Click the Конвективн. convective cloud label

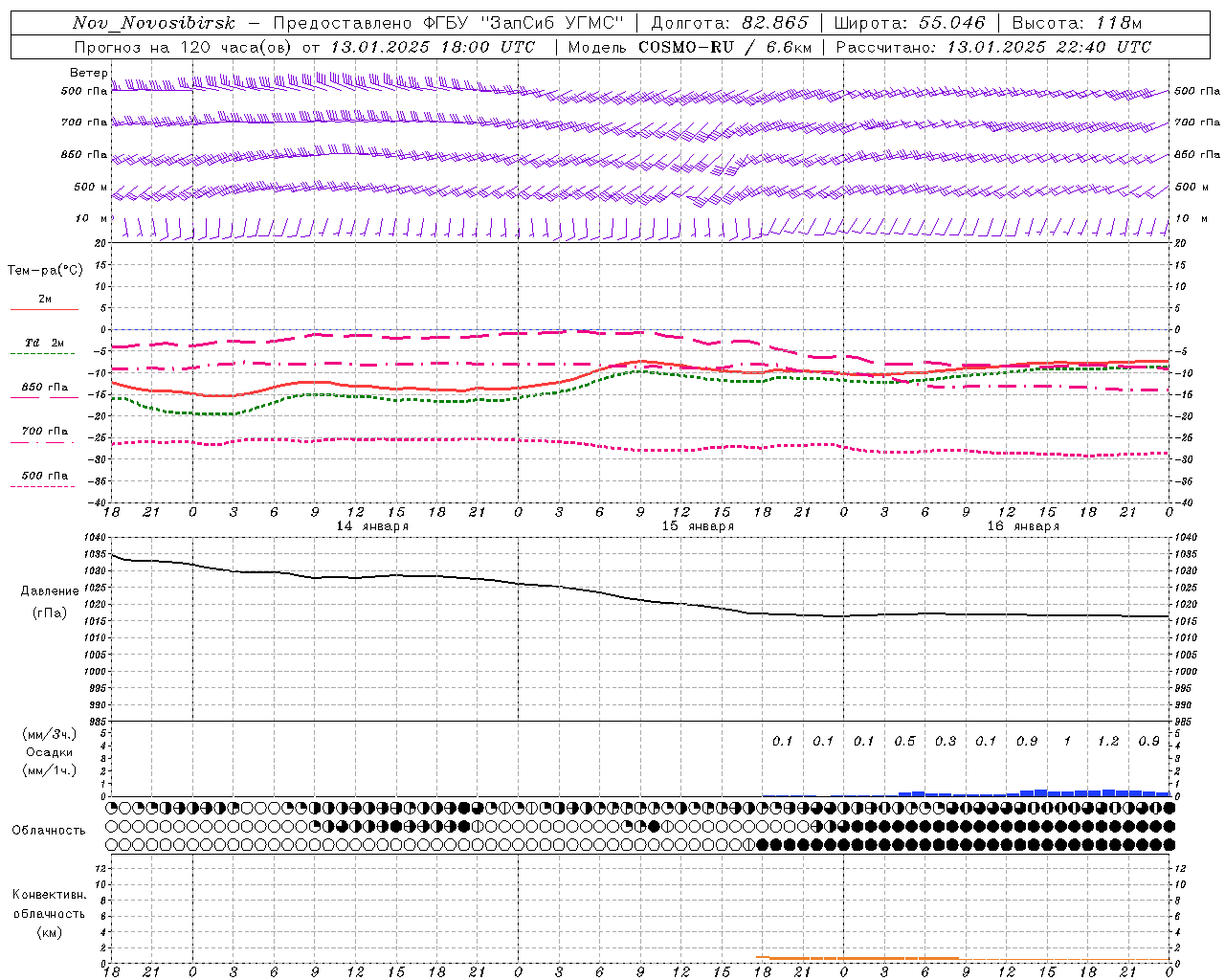(49, 895)
